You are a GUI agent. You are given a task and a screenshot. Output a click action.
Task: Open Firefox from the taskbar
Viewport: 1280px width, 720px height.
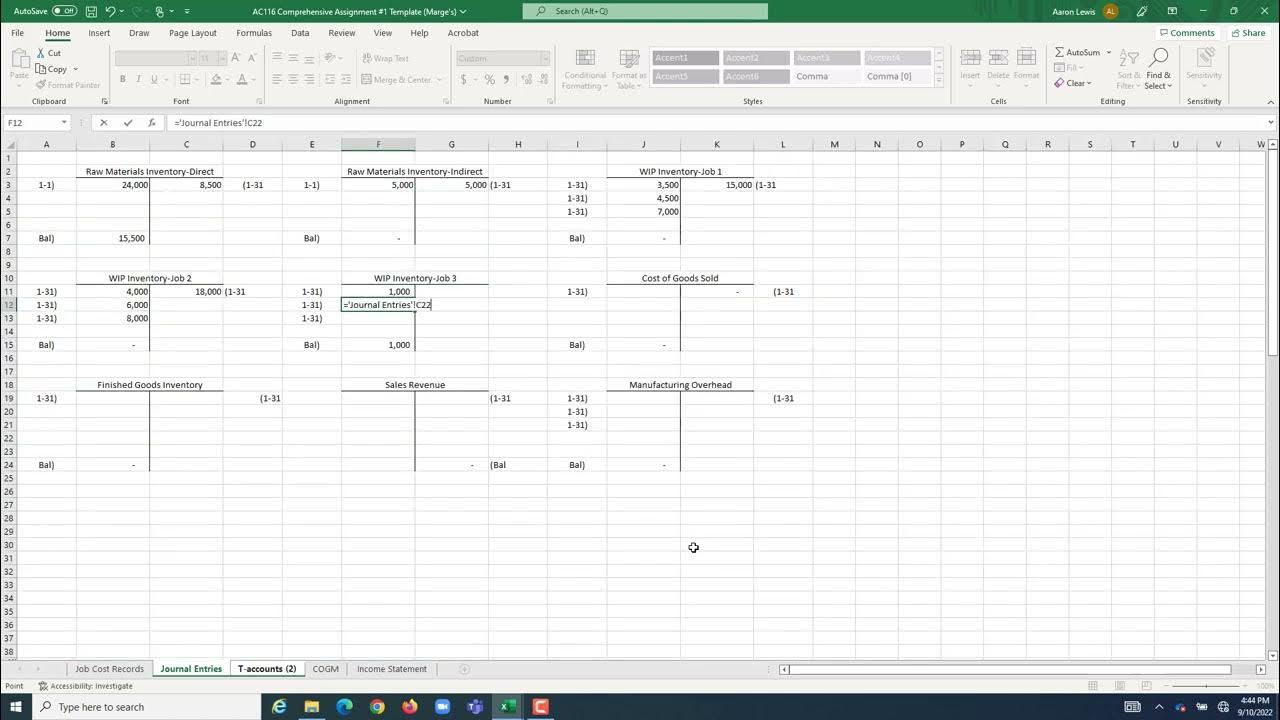(410, 707)
